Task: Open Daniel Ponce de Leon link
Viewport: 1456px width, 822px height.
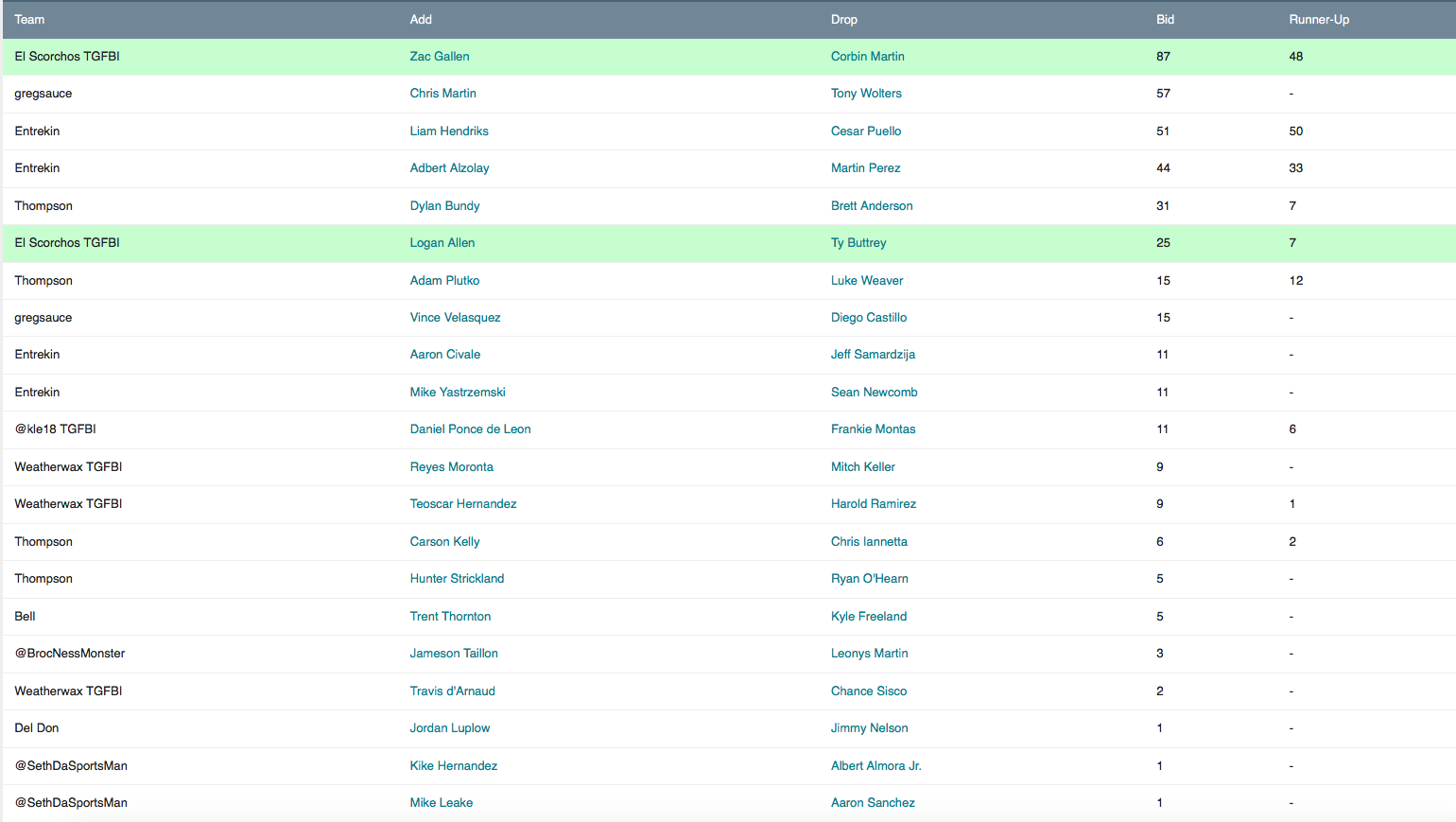Action: pos(471,429)
